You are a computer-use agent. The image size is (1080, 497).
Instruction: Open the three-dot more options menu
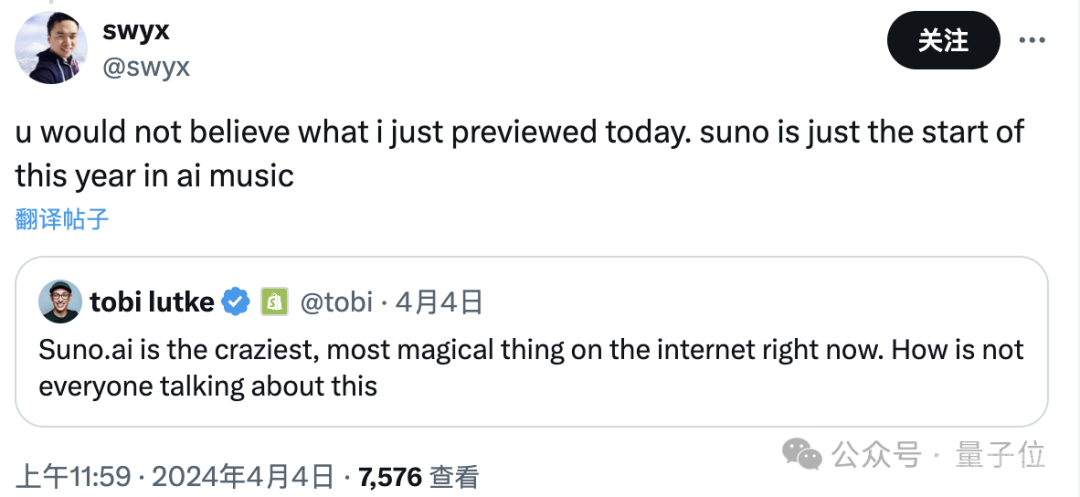[1032, 40]
